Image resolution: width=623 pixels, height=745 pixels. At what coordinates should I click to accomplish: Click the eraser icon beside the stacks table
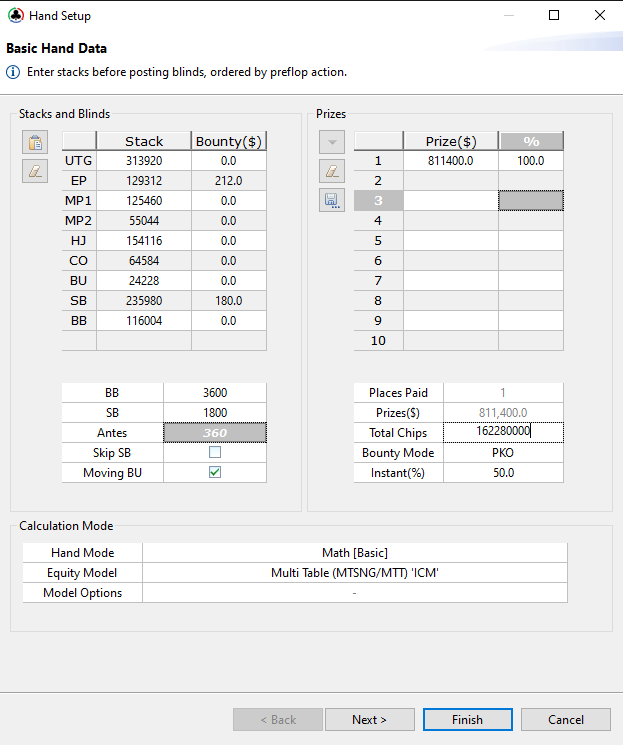[35, 171]
